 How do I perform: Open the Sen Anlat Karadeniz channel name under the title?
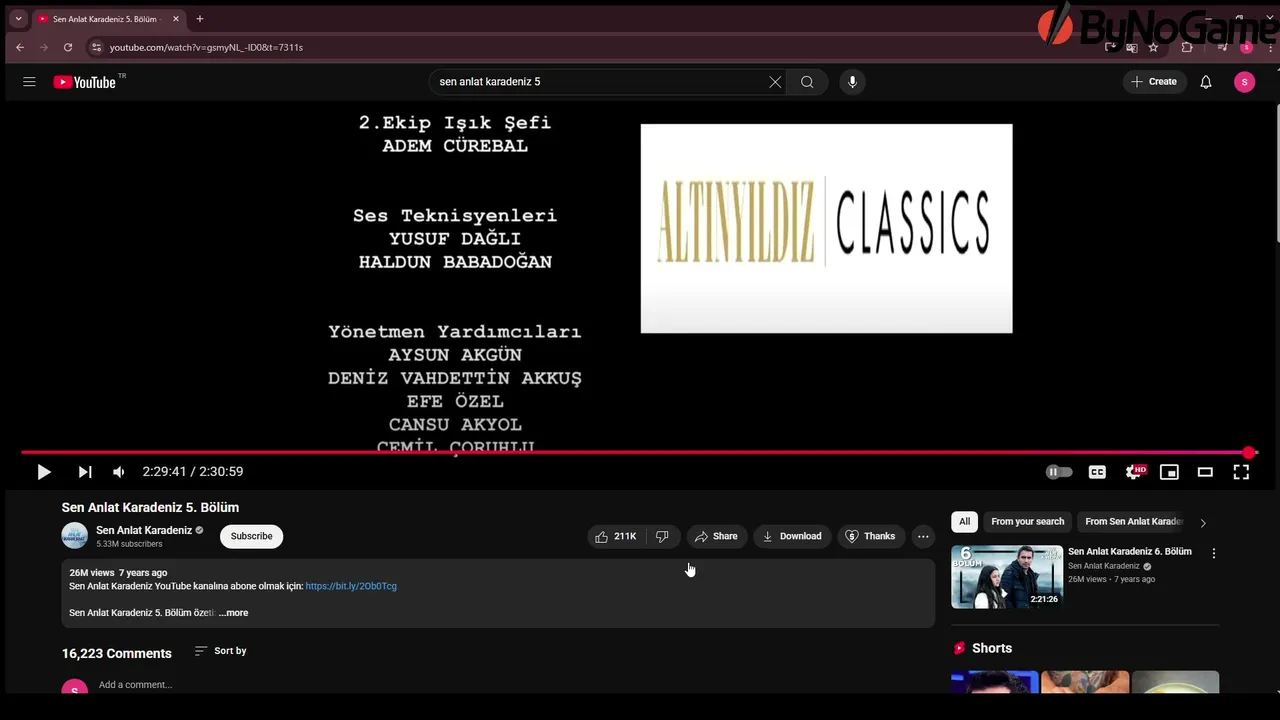144,530
